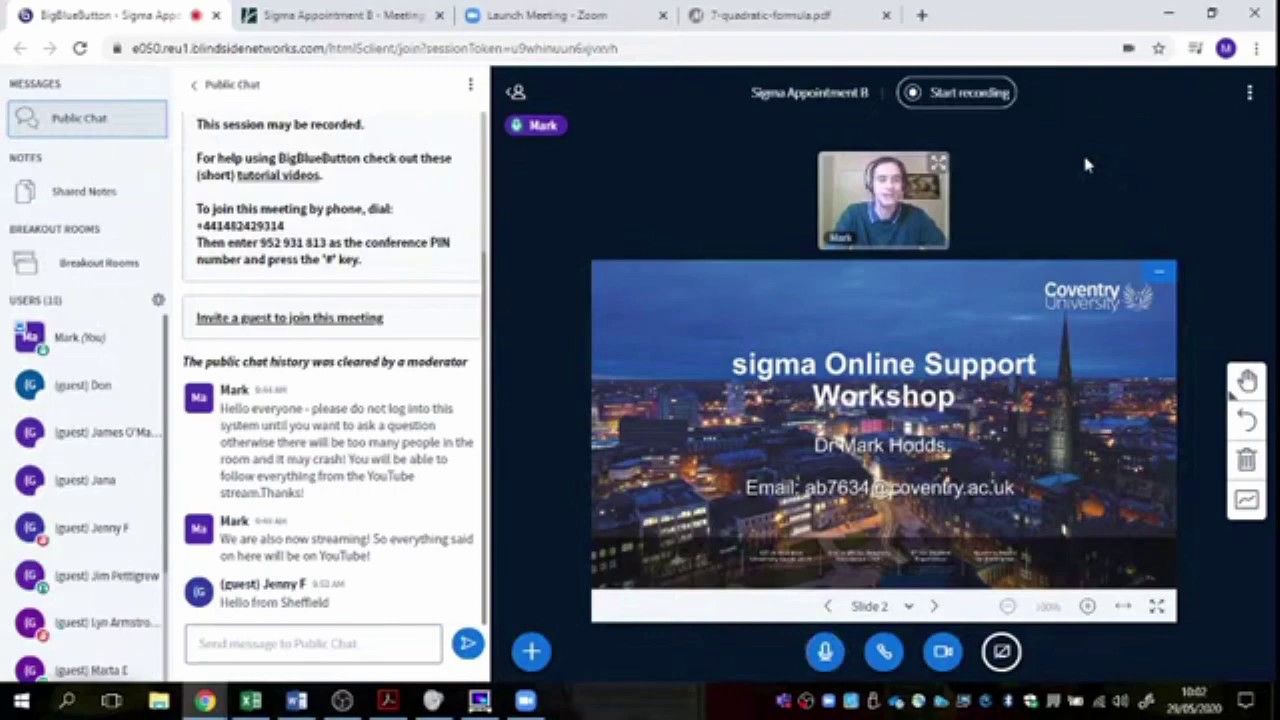Select user Mark (You) in user list
1280x720 pixels.
click(84, 338)
